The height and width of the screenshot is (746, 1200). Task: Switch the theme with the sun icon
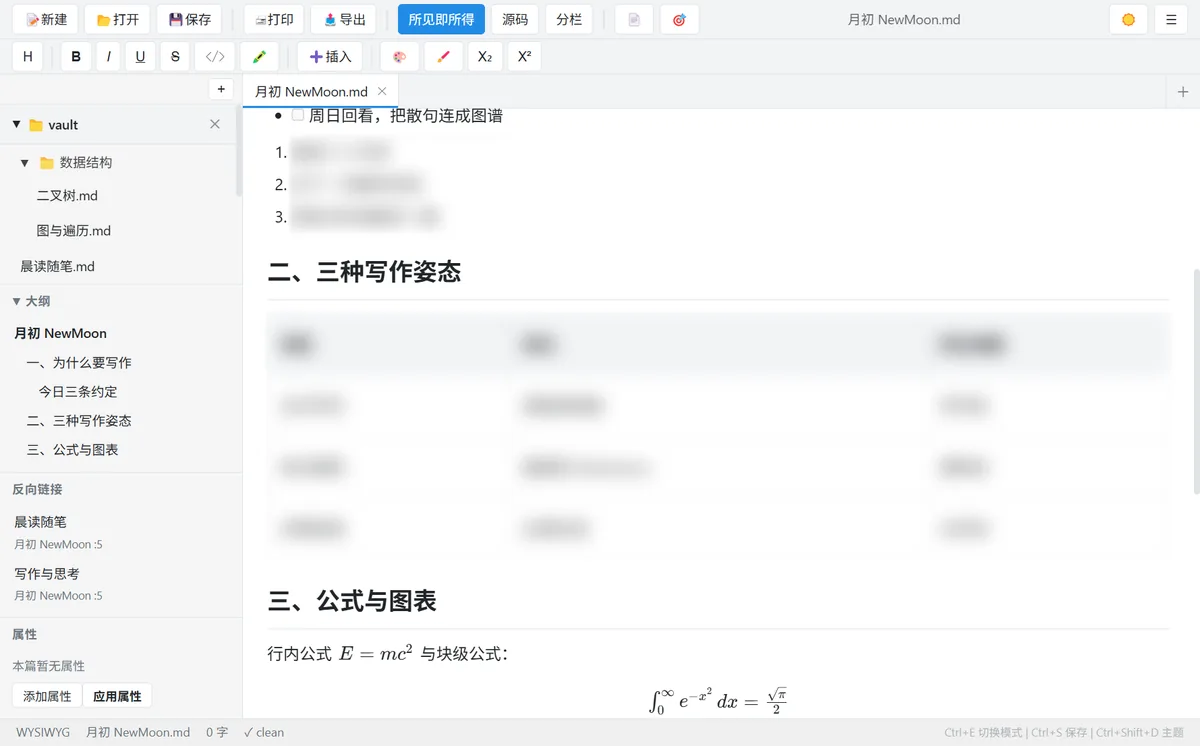pos(1129,19)
